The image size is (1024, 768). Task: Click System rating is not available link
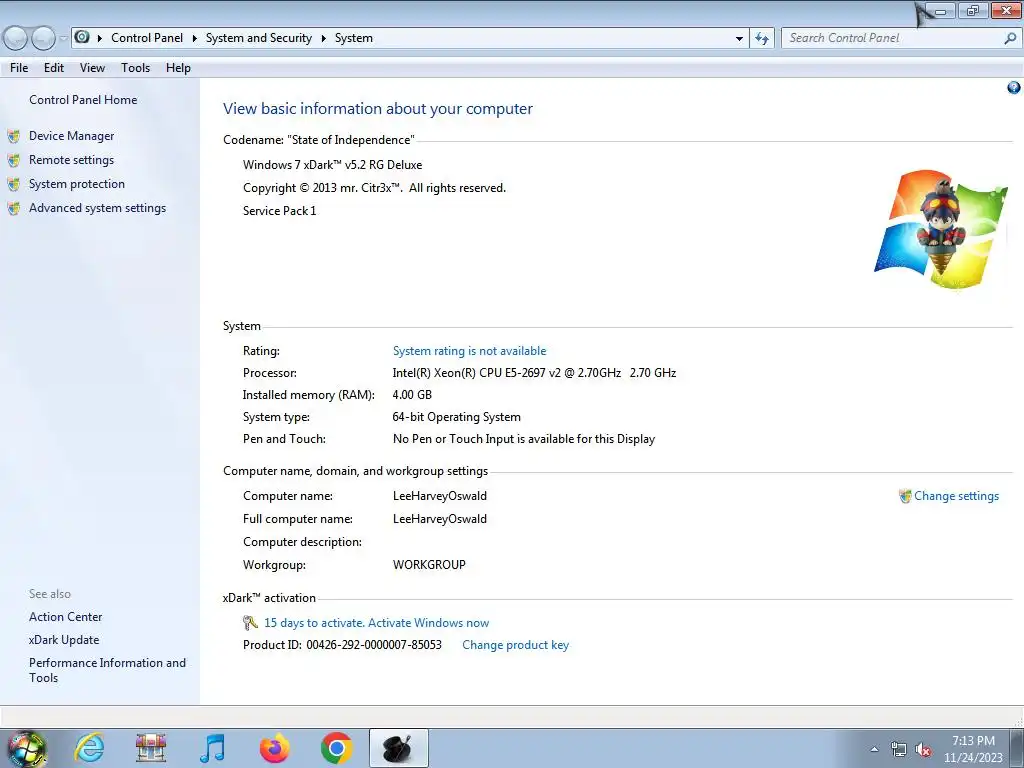pos(470,351)
